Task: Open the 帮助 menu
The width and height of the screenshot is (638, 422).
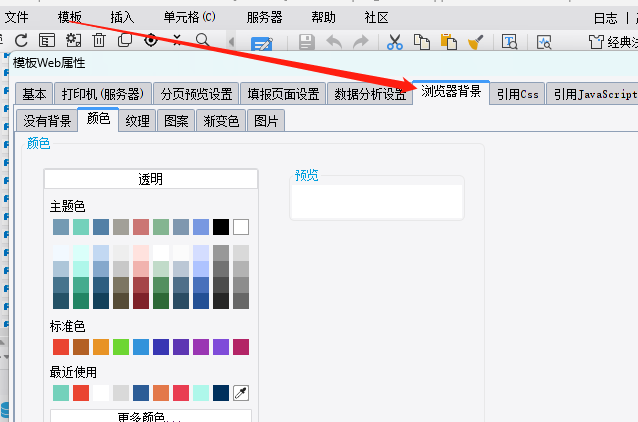Action: pos(323,17)
